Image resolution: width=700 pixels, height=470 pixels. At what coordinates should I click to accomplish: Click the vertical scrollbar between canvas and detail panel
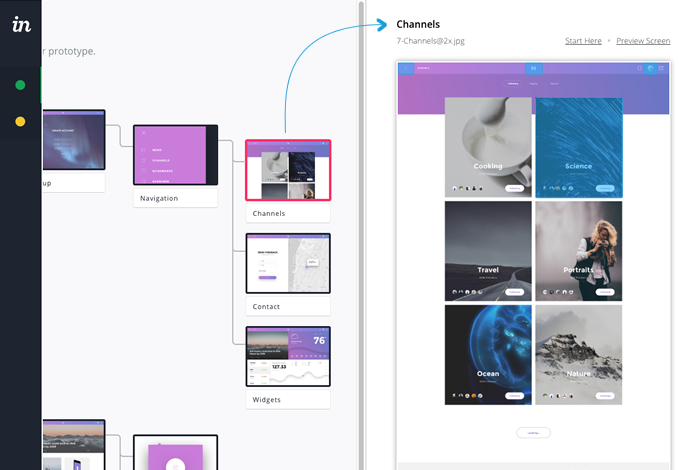tap(361, 235)
